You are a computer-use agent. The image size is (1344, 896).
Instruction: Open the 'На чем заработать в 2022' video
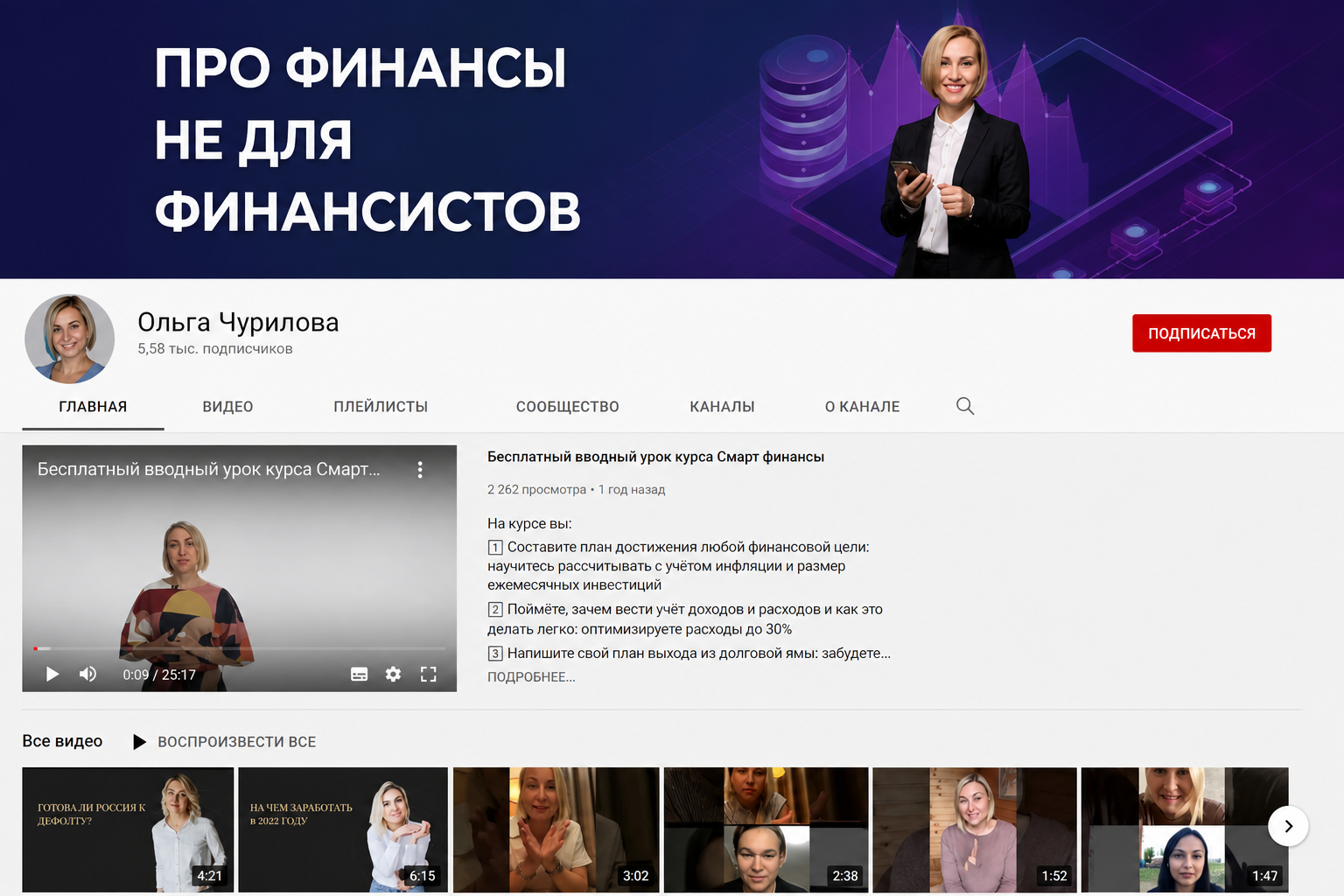click(x=343, y=829)
